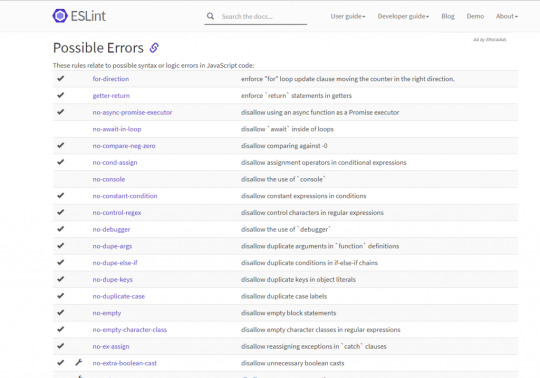Image resolution: width=540 pixels, height=378 pixels.
Task: Open the no-await-in-loop rule link
Action: coord(117,129)
